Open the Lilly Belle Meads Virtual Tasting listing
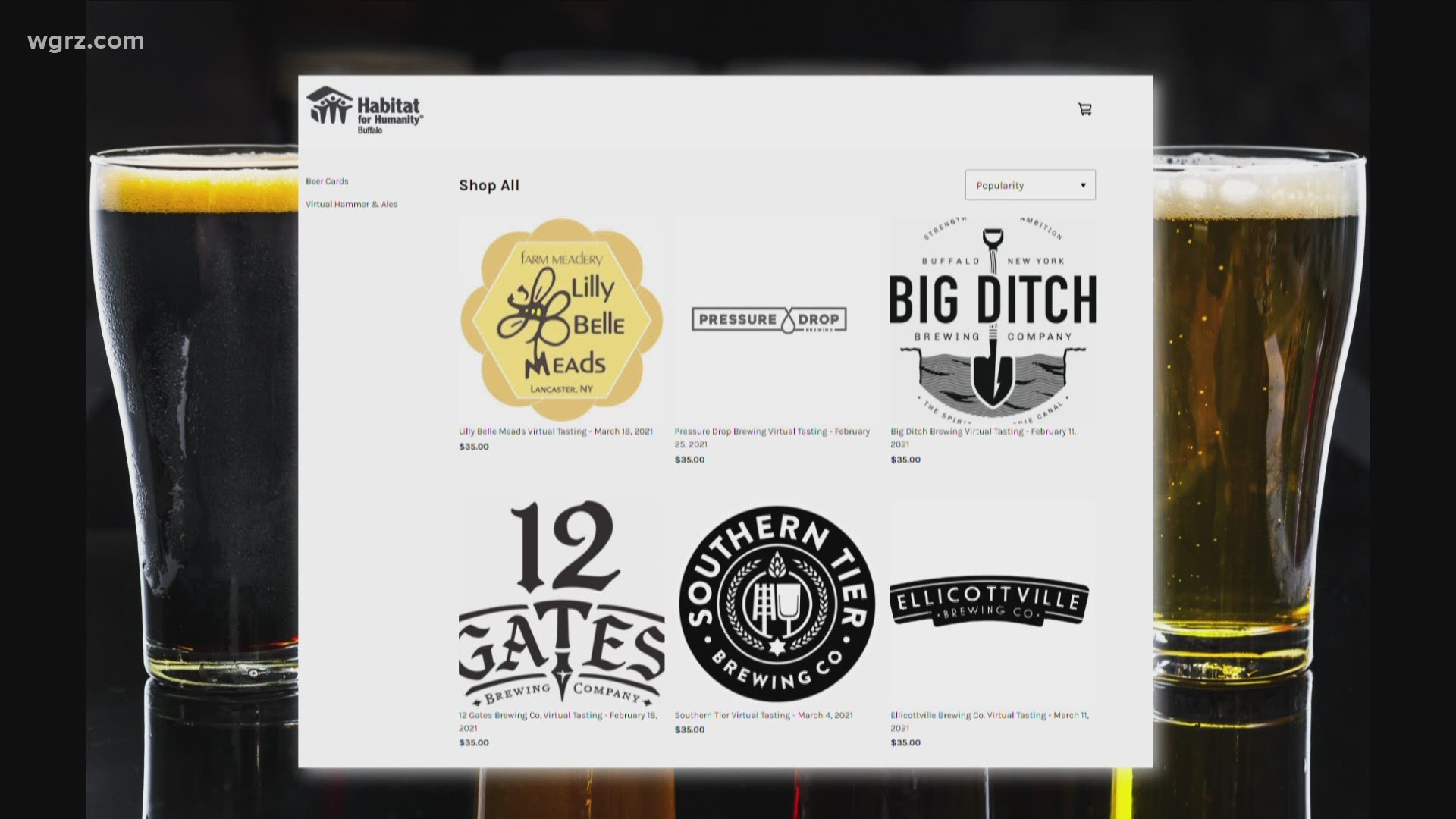Image resolution: width=1456 pixels, height=819 pixels. click(557, 431)
